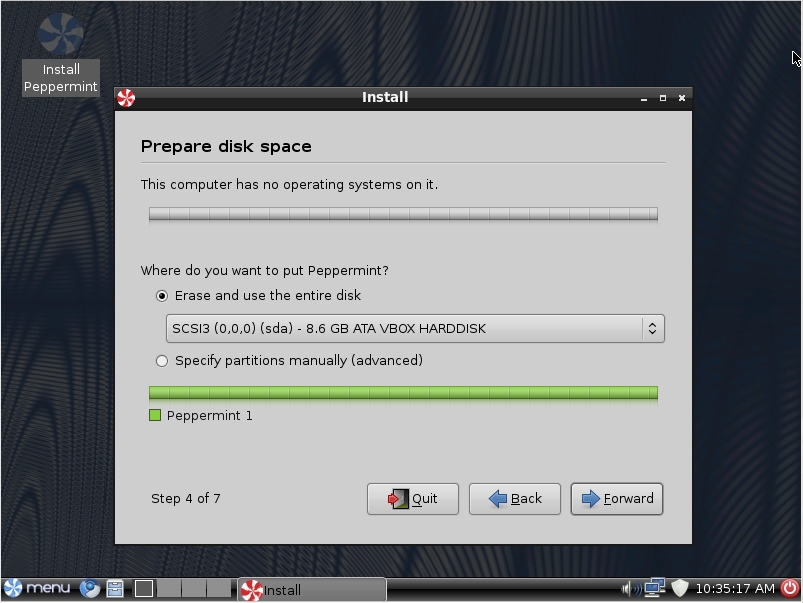Viewport: 803px width, 603px height.
Task: Select the Install window taskbar entry
Action: (x=312, y=589)
